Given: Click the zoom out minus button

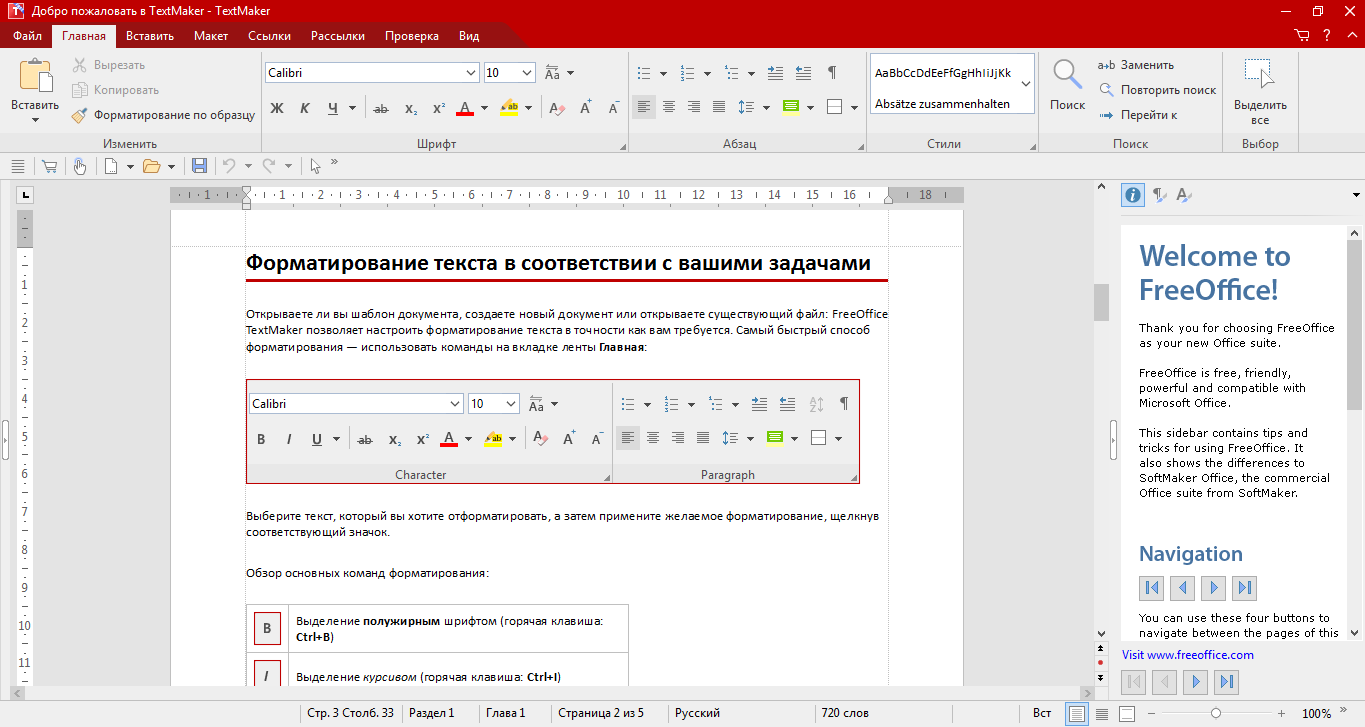Looking at the screenshot, I should 1153,713.
